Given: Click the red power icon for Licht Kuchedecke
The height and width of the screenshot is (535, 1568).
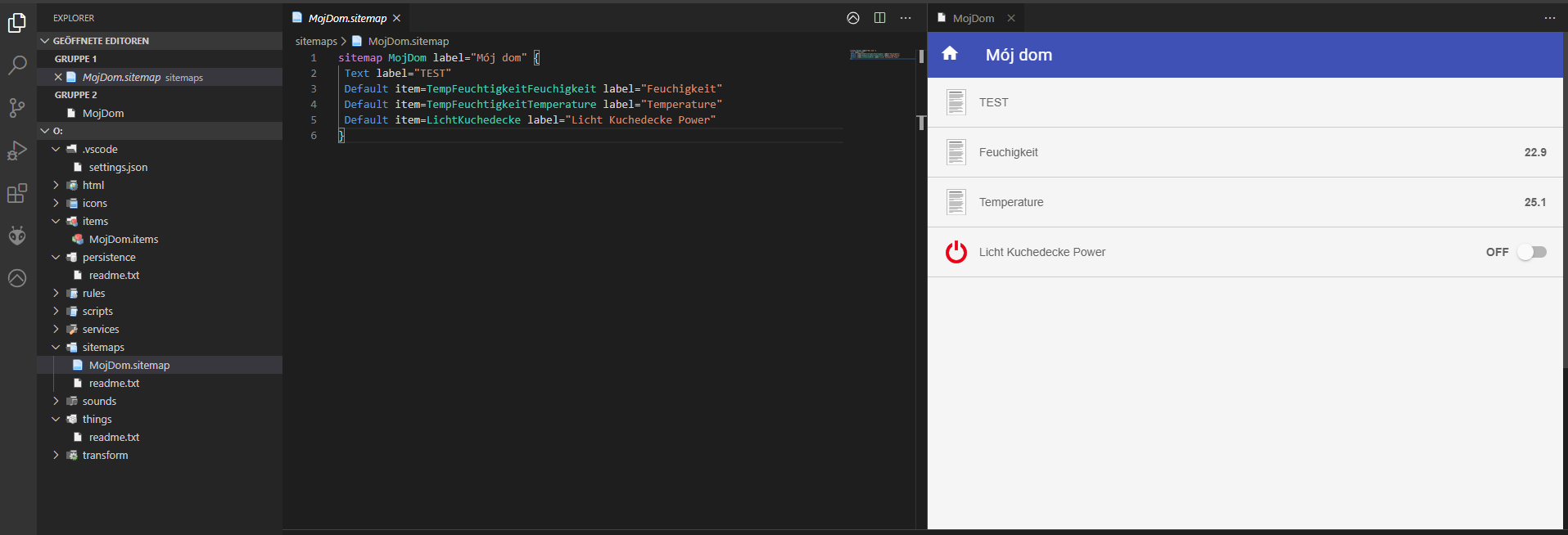Looking at the screenshot, I should click(x=956, y=252).
